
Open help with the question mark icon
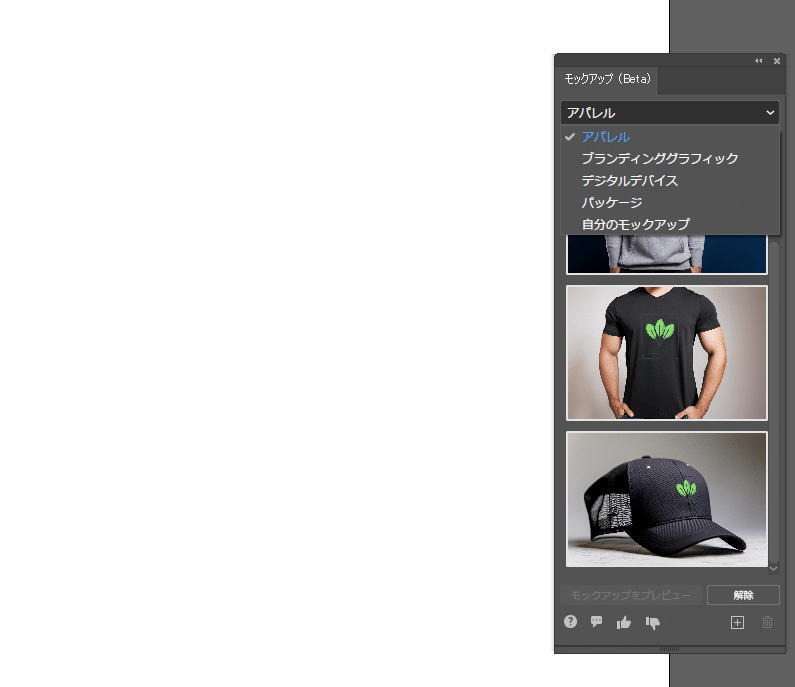(x=570, y=622)
